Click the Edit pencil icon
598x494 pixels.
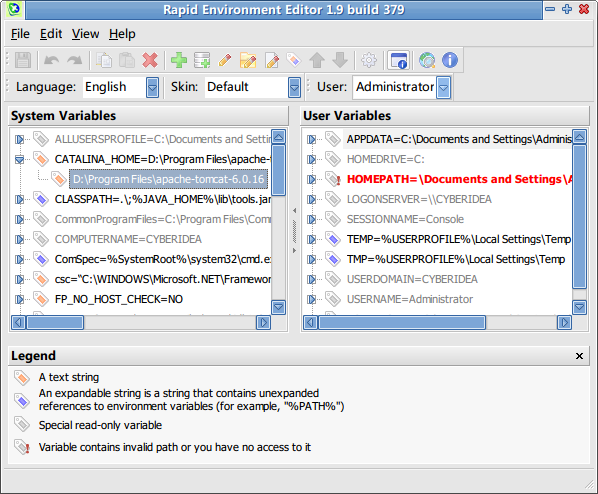(x=225, y=60)
